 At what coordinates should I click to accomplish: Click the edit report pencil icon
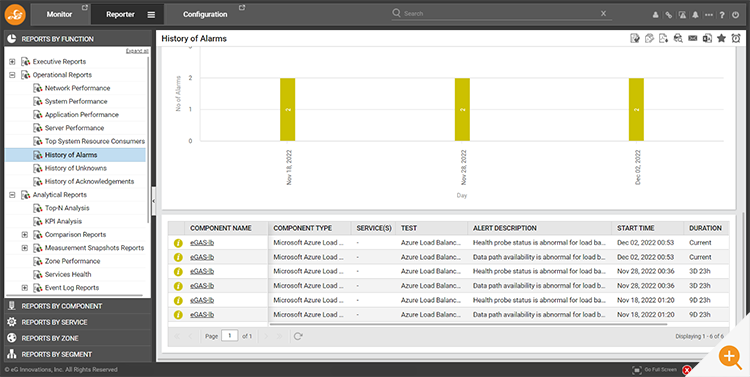tap(649, 38)
